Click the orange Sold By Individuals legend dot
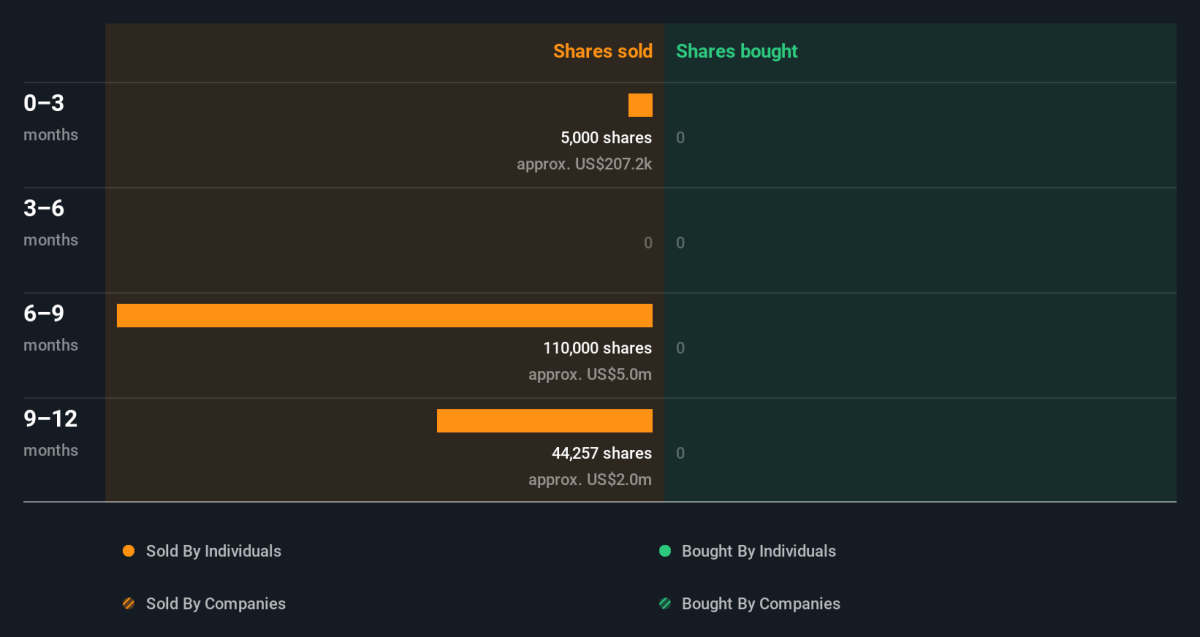This screenshot has height=637, width=1200. (128, 551)
